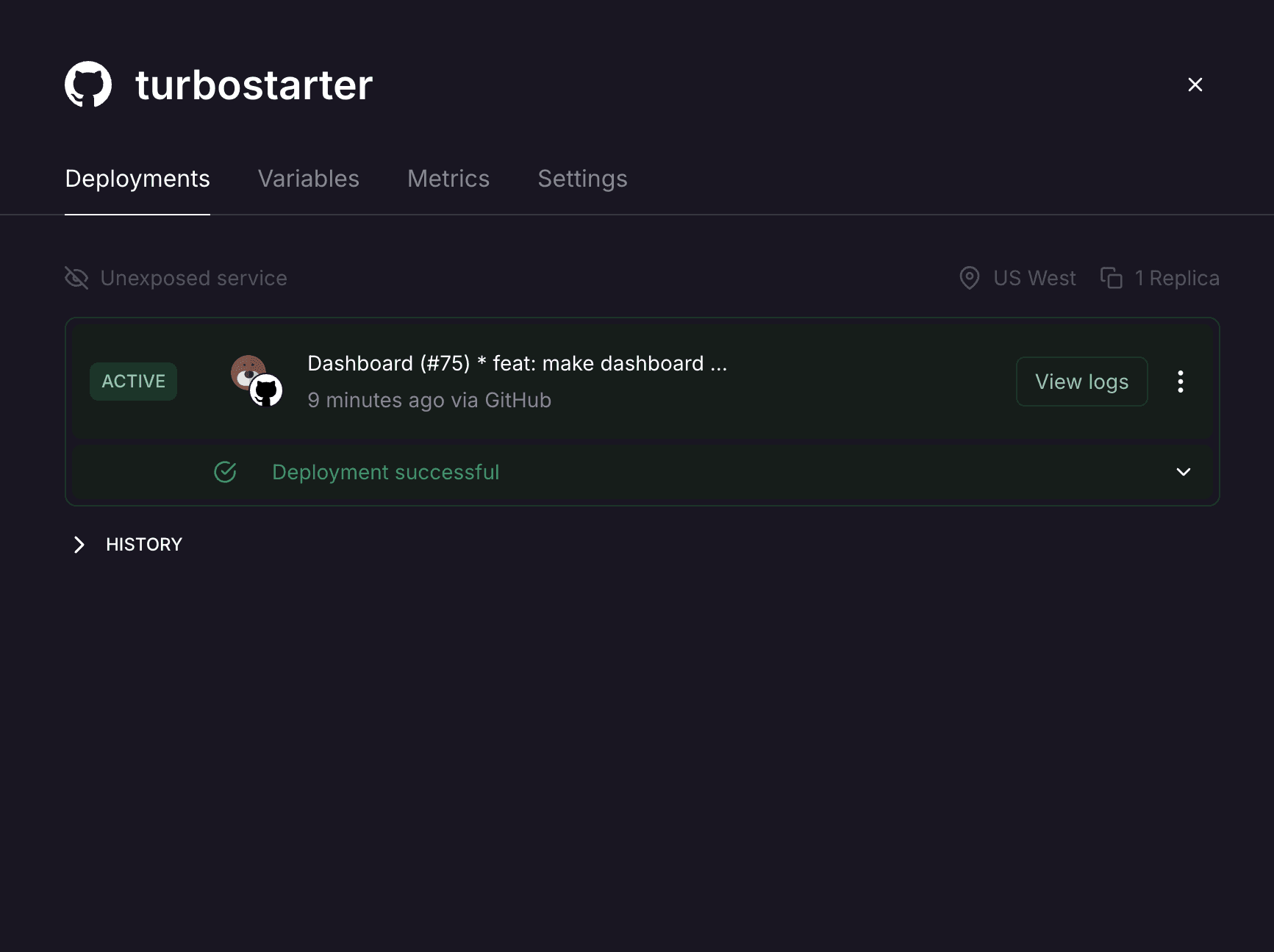The width and height of the screenshot is (1274, 952).
Task: Expand the Deployment successful details chevron
Action: click(1184, 472)
